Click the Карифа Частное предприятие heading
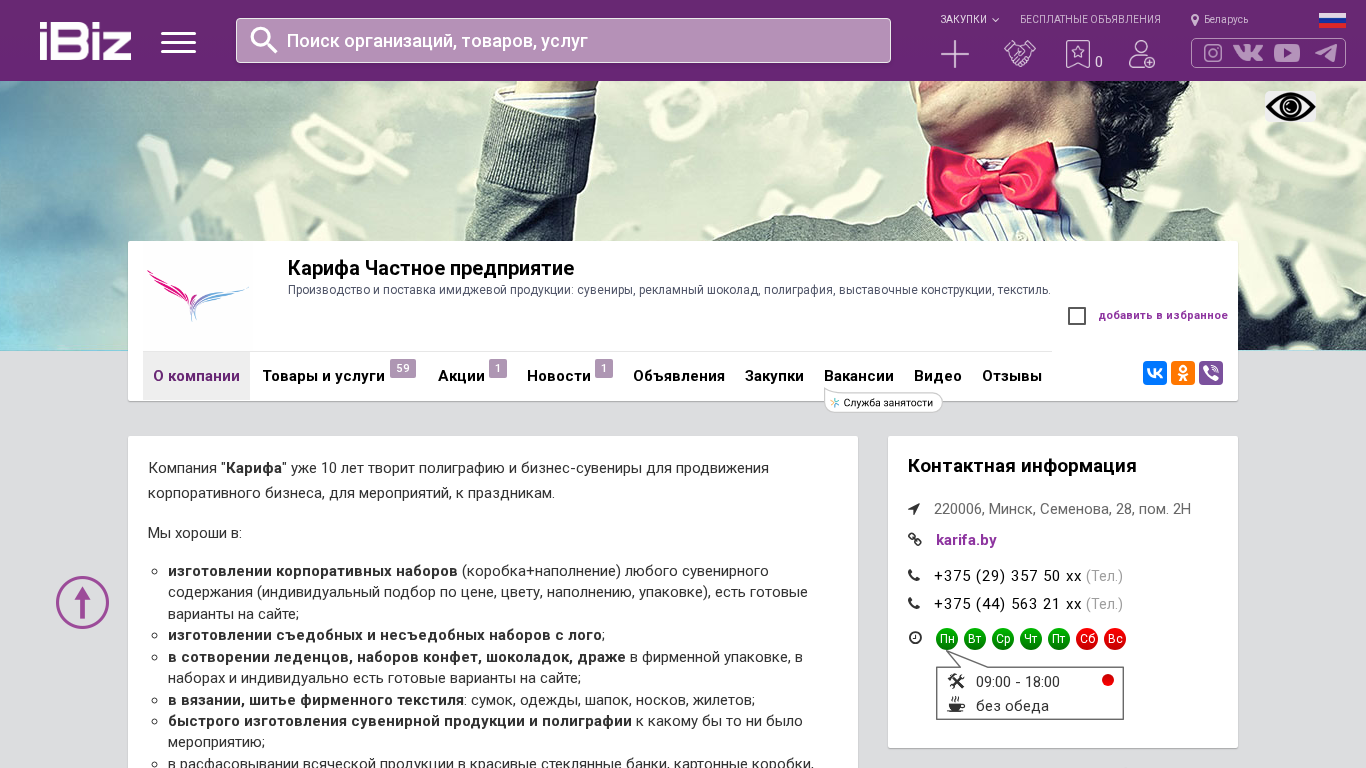The width and height of the screenshot is (1366, 768). (431, 268)
